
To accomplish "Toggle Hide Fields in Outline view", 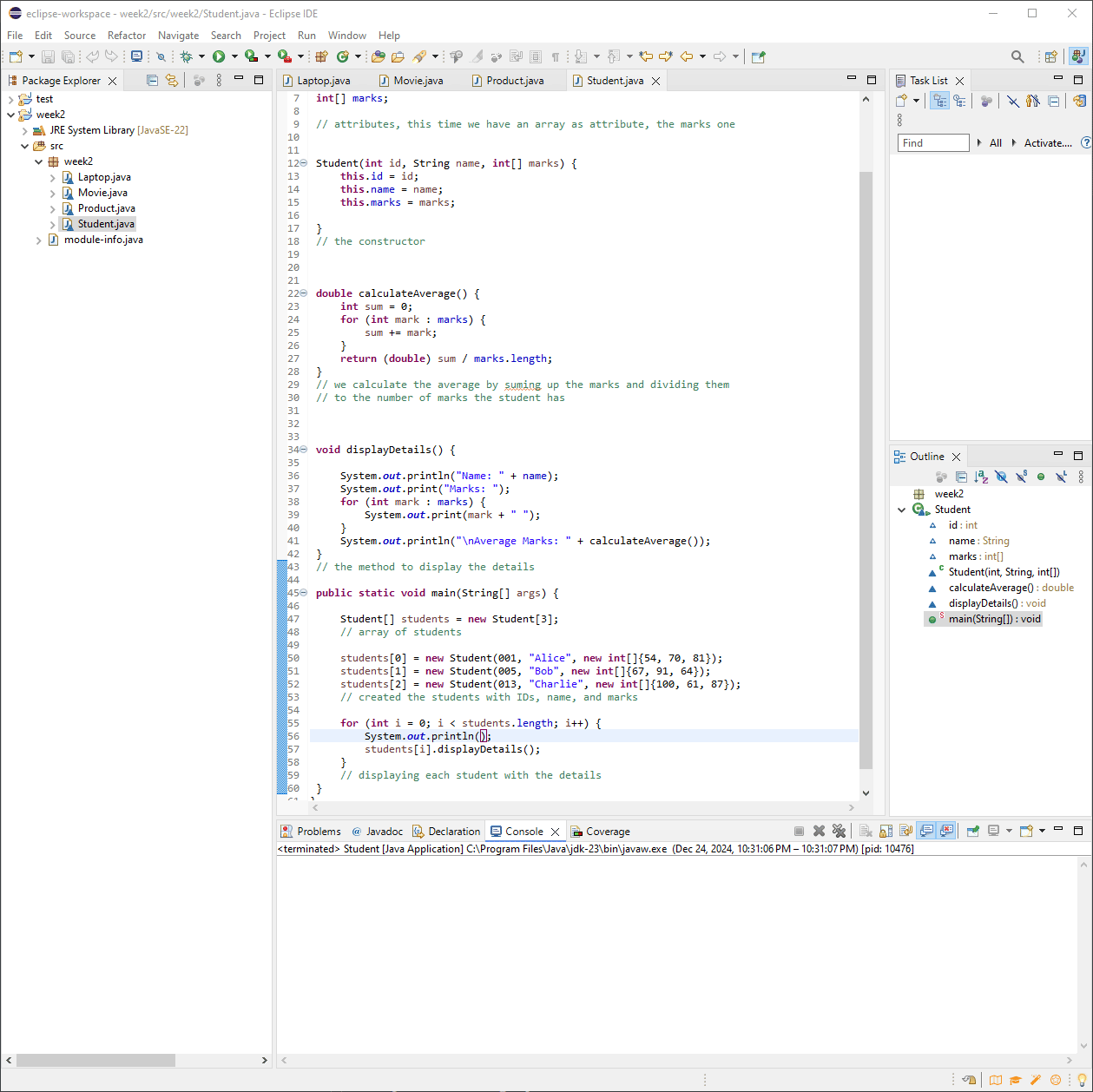I will click(1001, 477).
